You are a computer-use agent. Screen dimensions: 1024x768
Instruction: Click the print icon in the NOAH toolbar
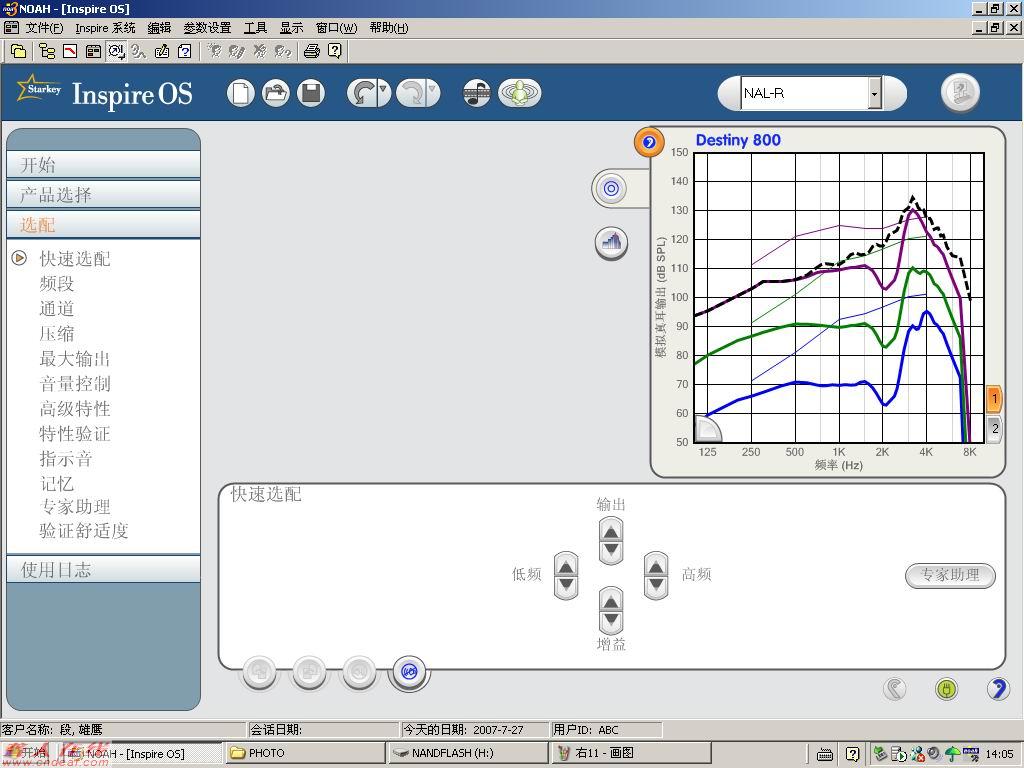pyautogui.click(x=312, y=51)
